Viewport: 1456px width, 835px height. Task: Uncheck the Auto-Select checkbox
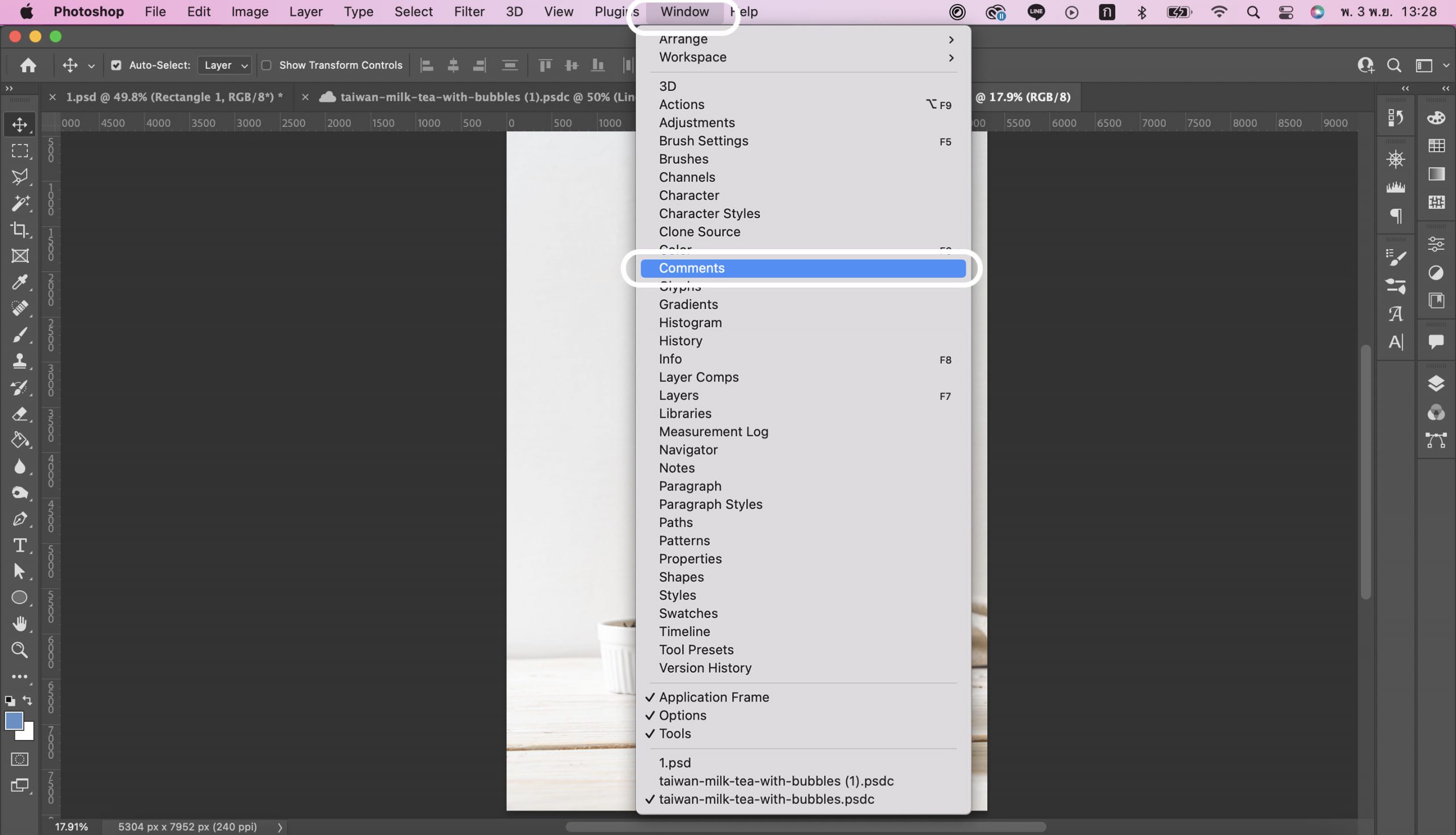coord(116,65)
